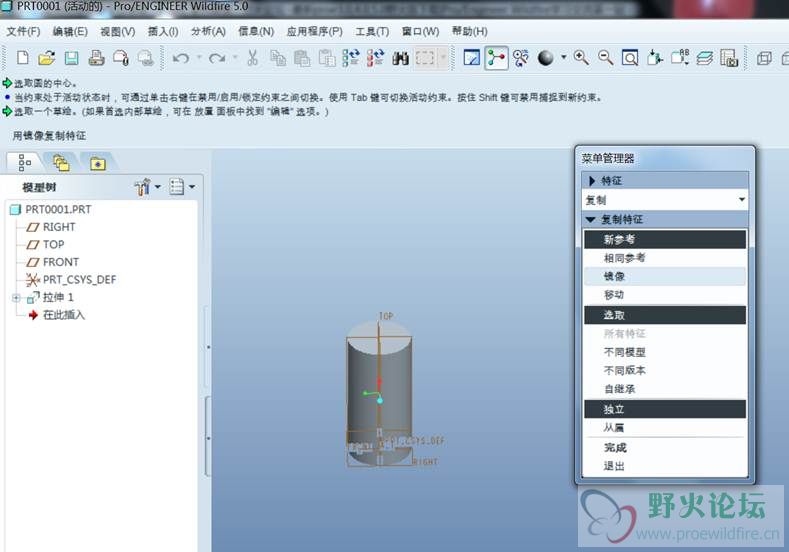The image size is (789, 552).
Task: Select the 新参考 option
Action: 665,240
